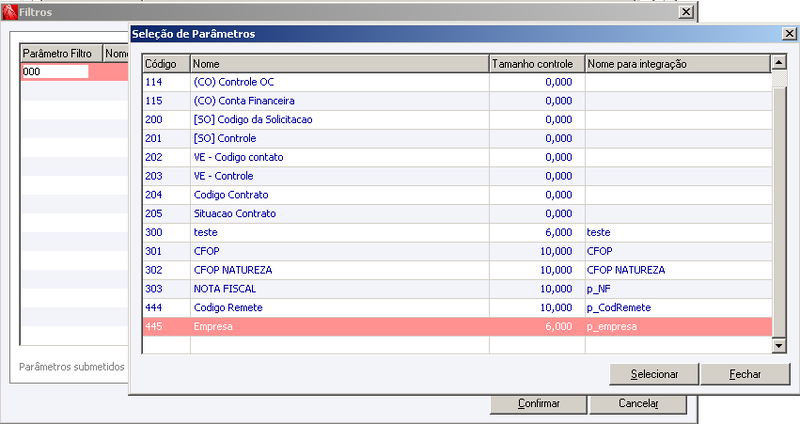The image size is (800, 424).
Task: Click code cell 303
Action: pyautogui.click(x=166, y=289)
